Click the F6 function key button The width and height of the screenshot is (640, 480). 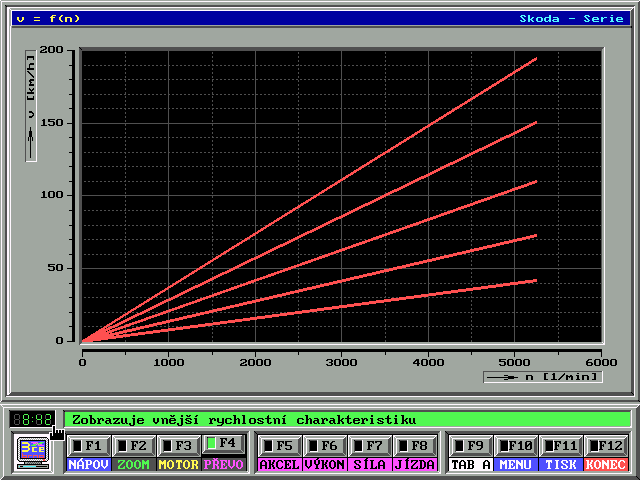pos(324,446)
